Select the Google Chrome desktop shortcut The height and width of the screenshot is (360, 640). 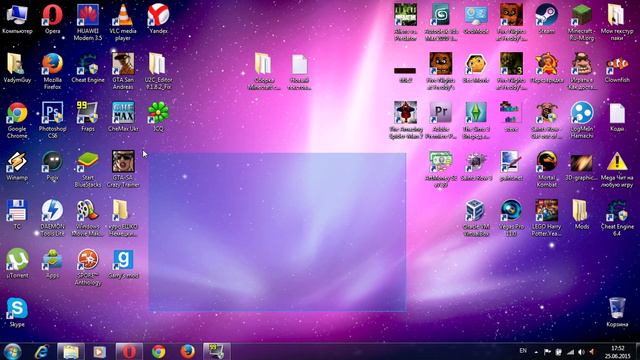coord(17,120)
